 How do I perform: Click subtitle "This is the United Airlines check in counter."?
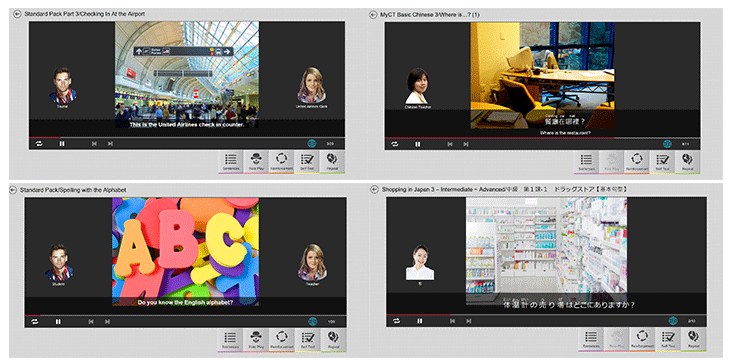click(x=187, y=125)
